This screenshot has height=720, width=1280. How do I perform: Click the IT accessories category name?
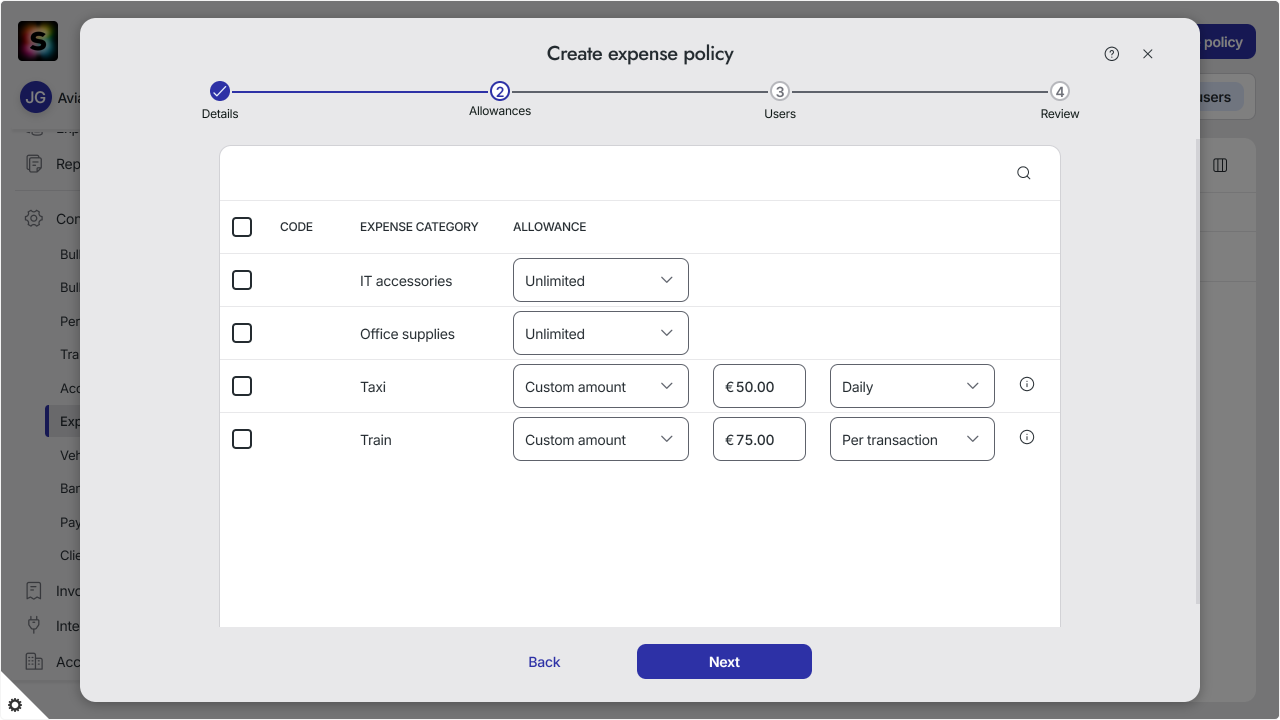(406, 281)
